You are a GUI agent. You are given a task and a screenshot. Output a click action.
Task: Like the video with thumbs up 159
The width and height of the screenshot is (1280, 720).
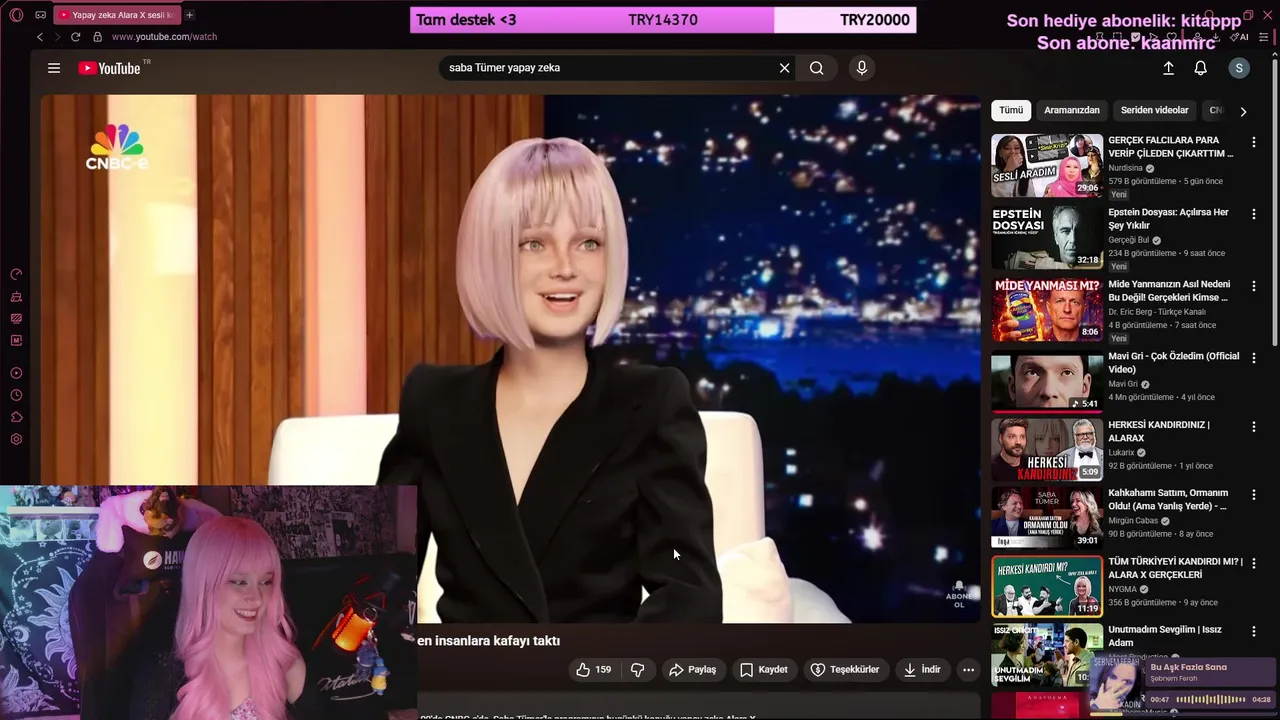594,670
